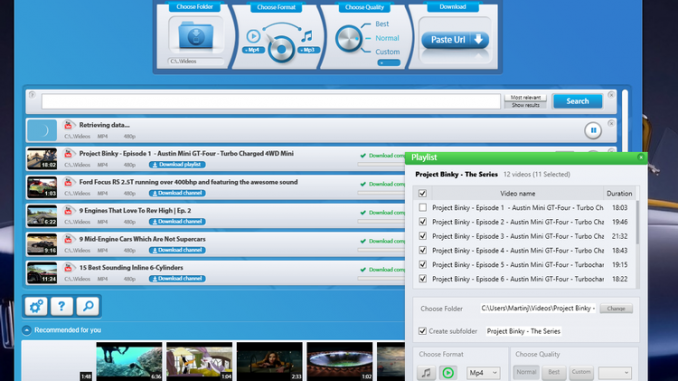
Task: Select the Mp3 music note format icon
Action: pyautogui.click(x=307, y=36)
